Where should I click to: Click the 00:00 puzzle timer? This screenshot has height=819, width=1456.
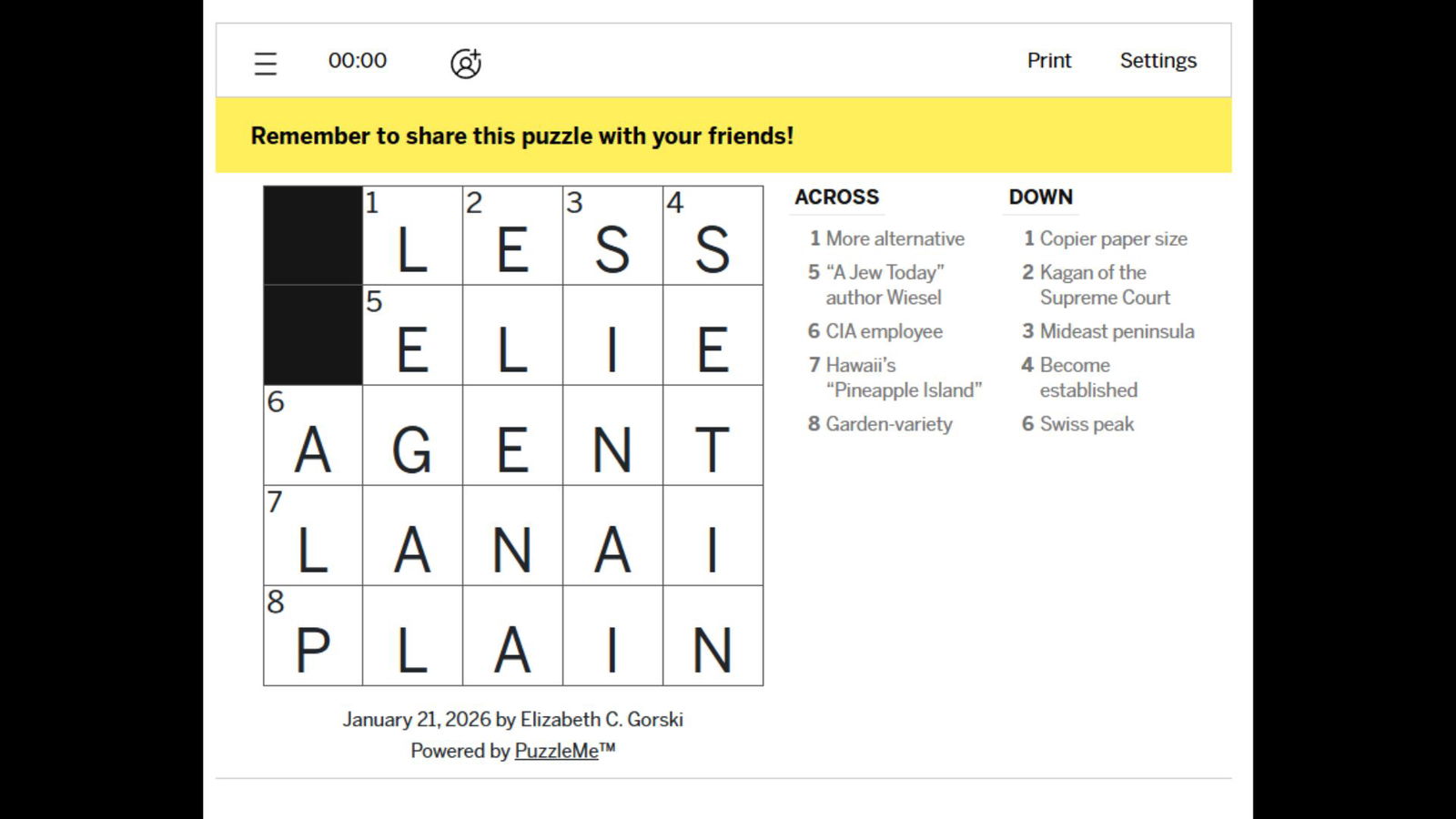(358, 61)
